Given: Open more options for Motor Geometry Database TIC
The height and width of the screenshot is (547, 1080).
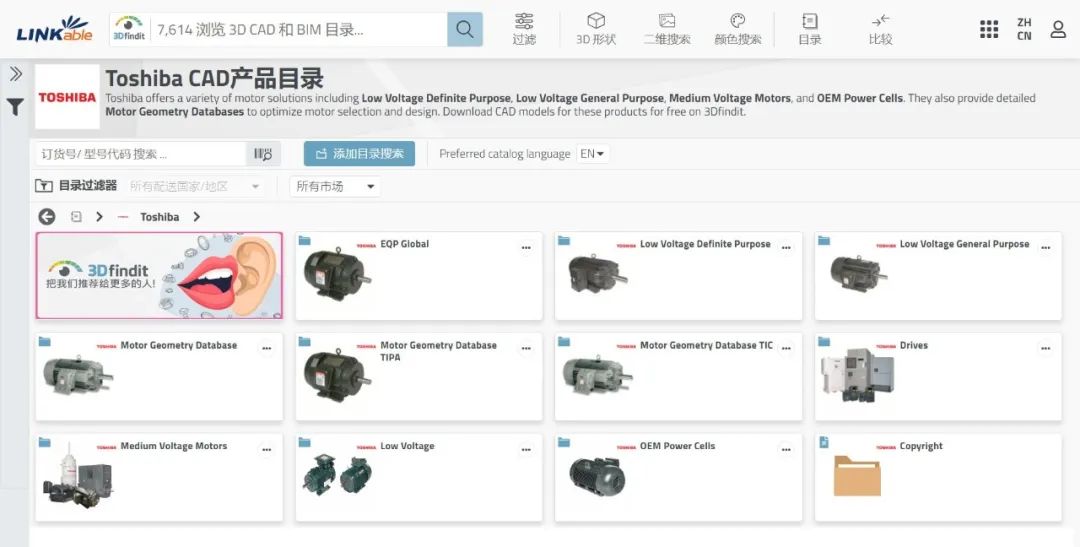Looking at the screenshot, I should tap(786, 349).
